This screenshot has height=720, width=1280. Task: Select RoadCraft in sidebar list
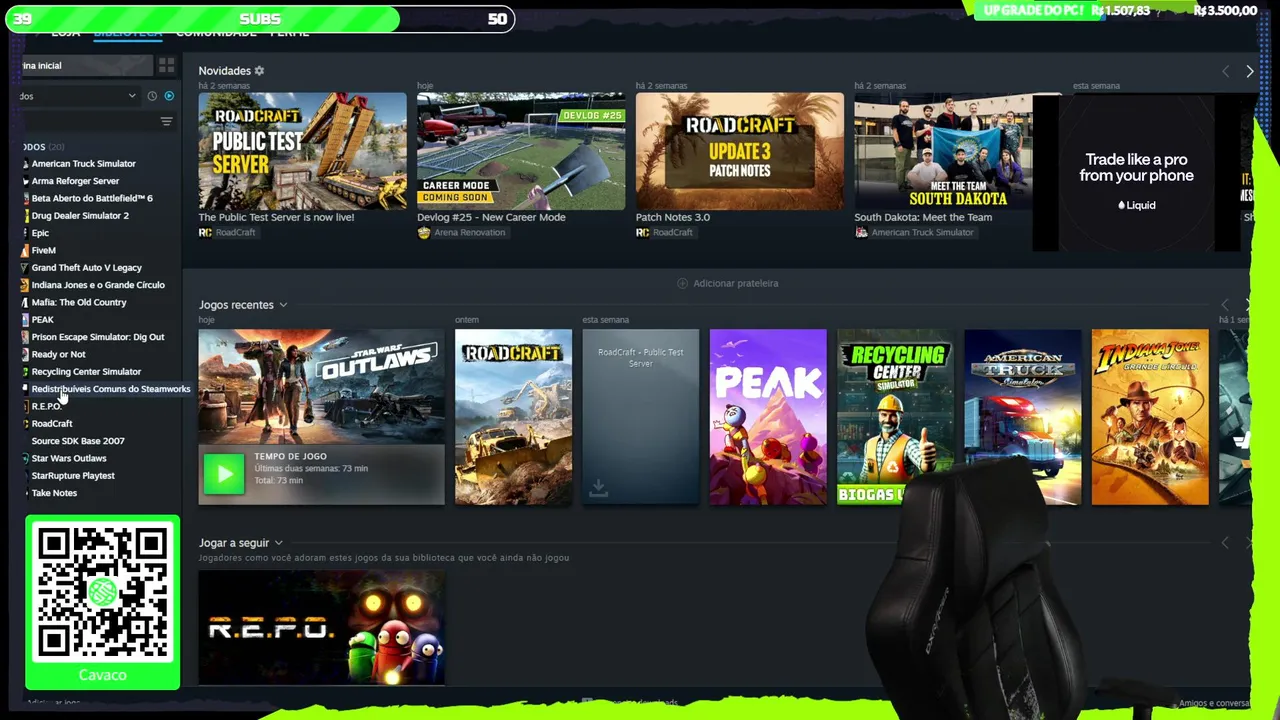tap(52, 424)
